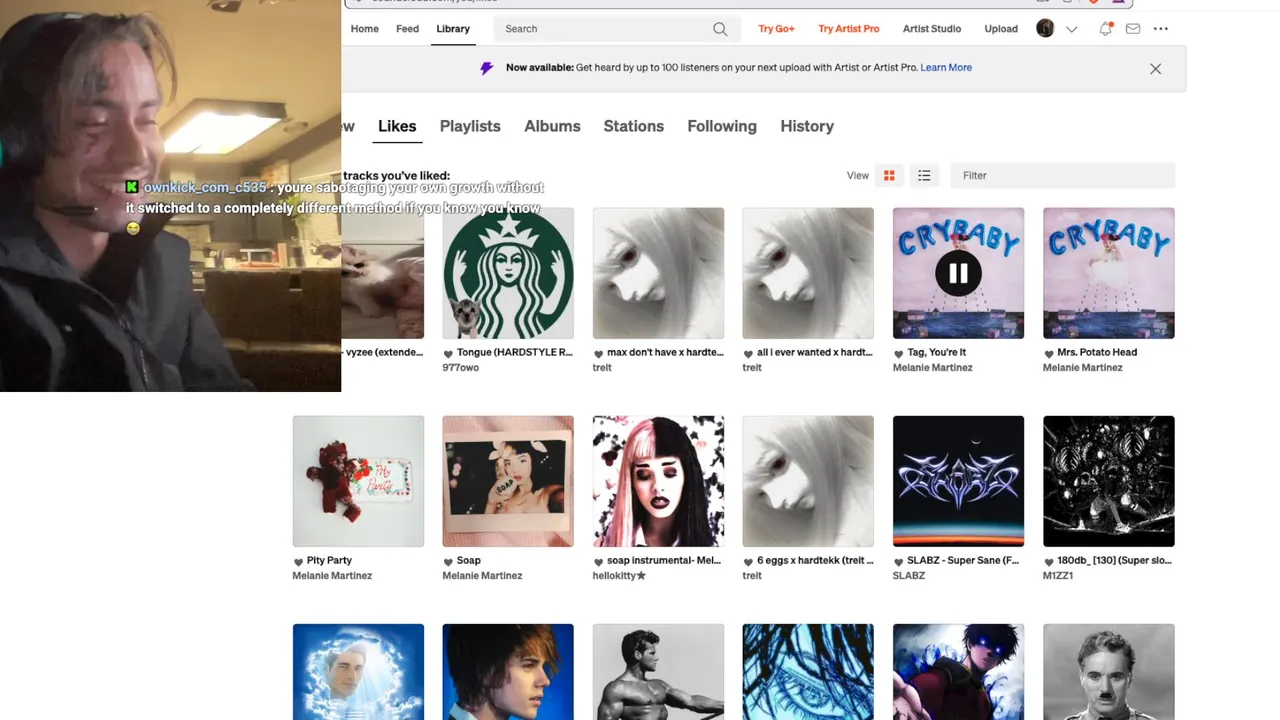This screenshot has height=720, width=1280.
Task: Switch to grid view
Action: tap(889, 176)
